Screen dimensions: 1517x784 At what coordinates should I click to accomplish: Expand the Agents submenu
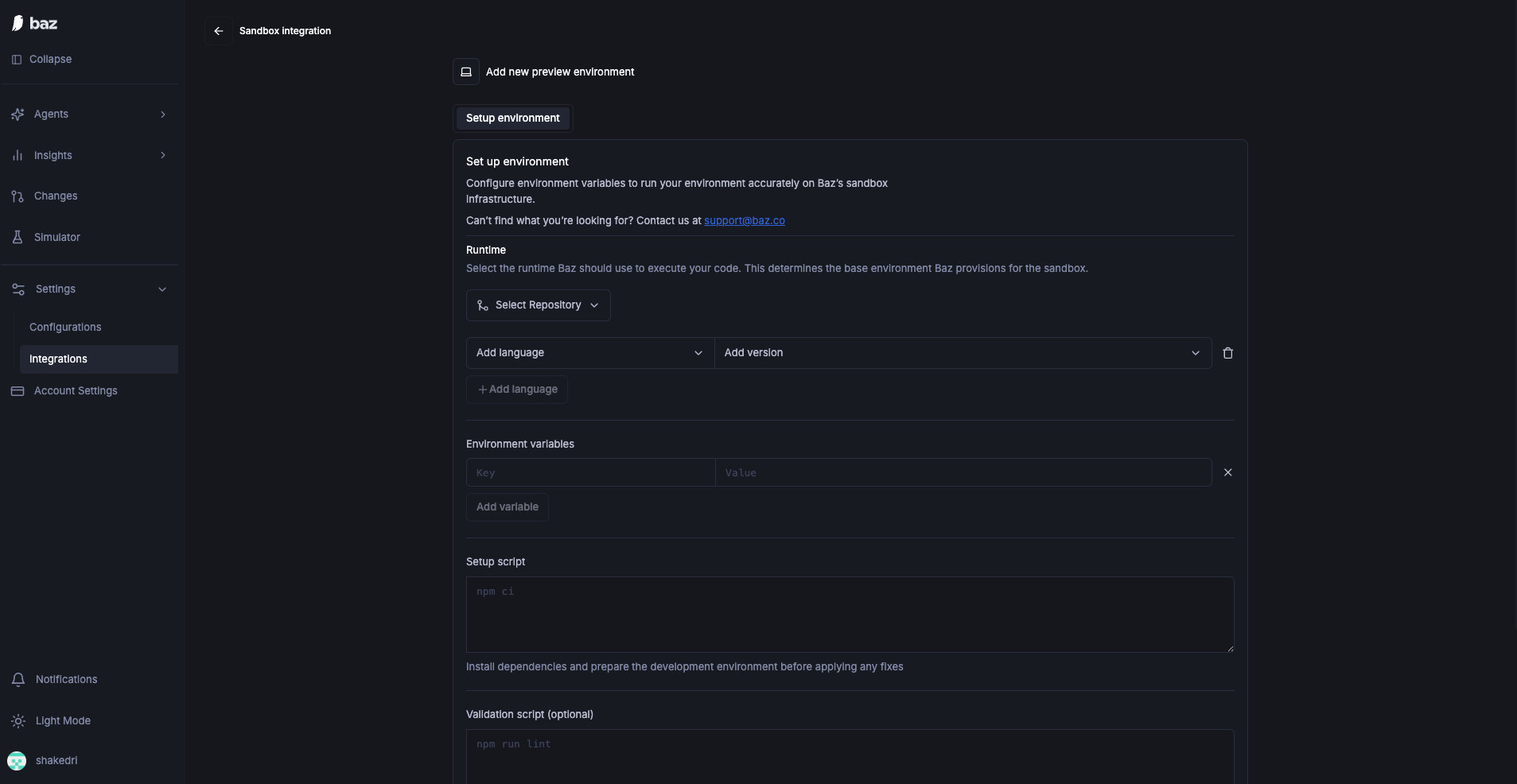tap(163, 114)
